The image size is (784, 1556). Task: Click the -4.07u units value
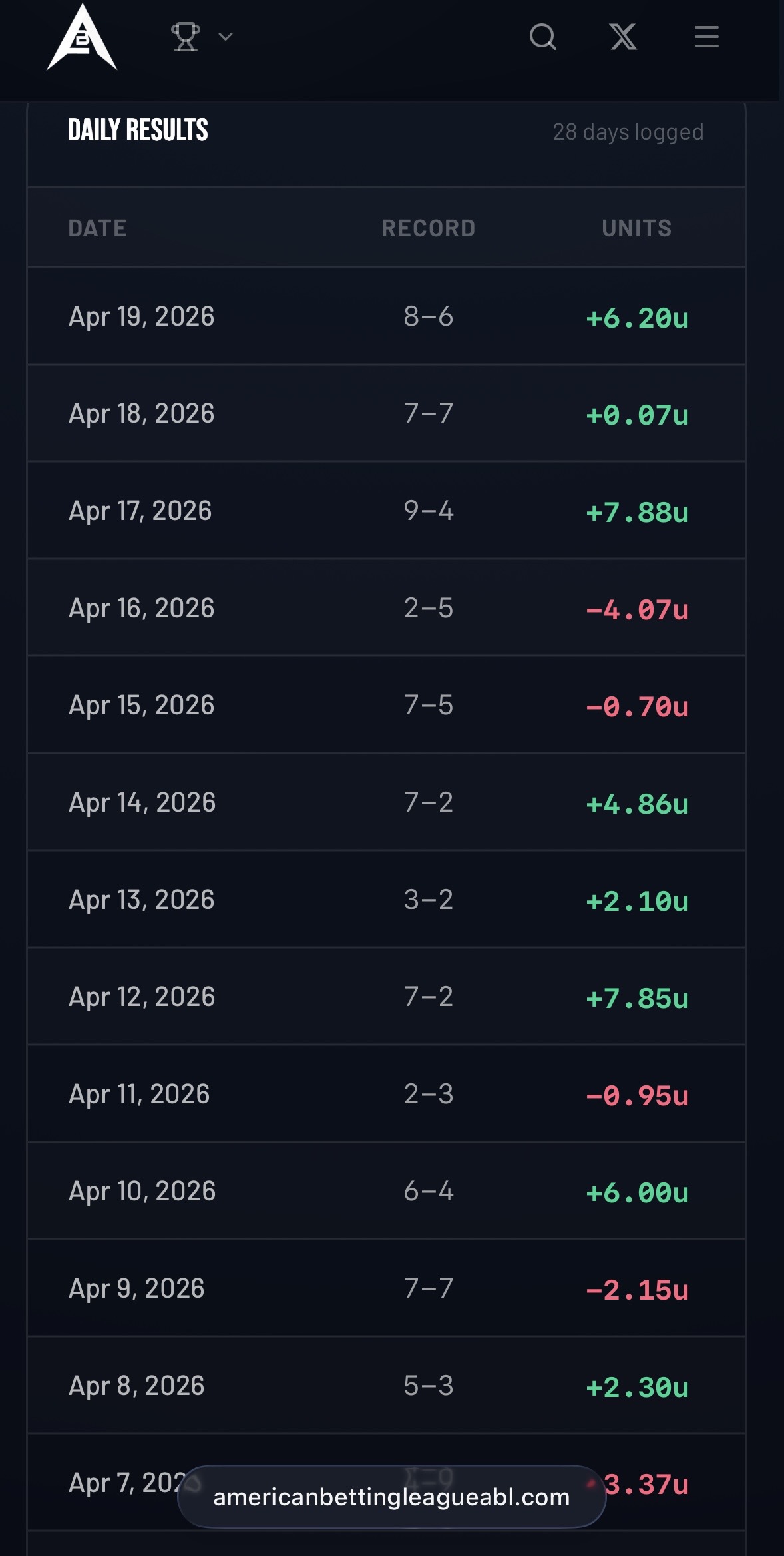click(x=637, y=609)
